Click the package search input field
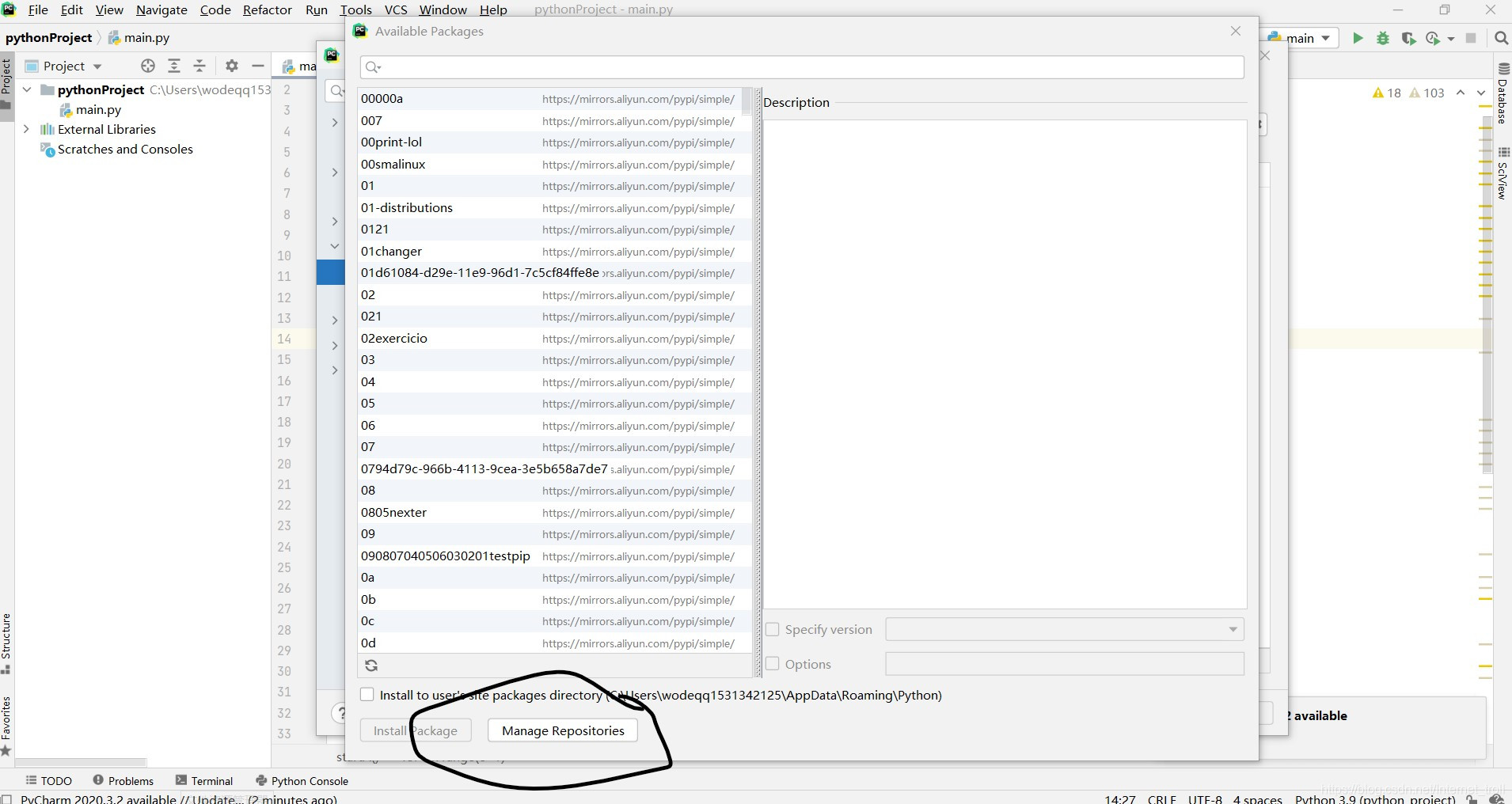This screenshot has width=1512, height=804. pyautogui.click(x=802, y=67)
